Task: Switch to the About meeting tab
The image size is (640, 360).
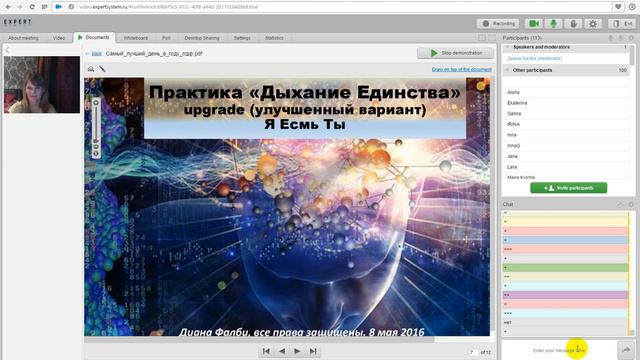Action: tap(23, 38)
